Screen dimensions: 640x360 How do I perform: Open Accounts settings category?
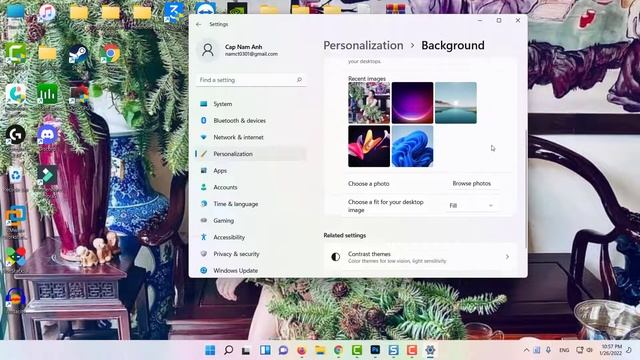[x=251, y=187]
